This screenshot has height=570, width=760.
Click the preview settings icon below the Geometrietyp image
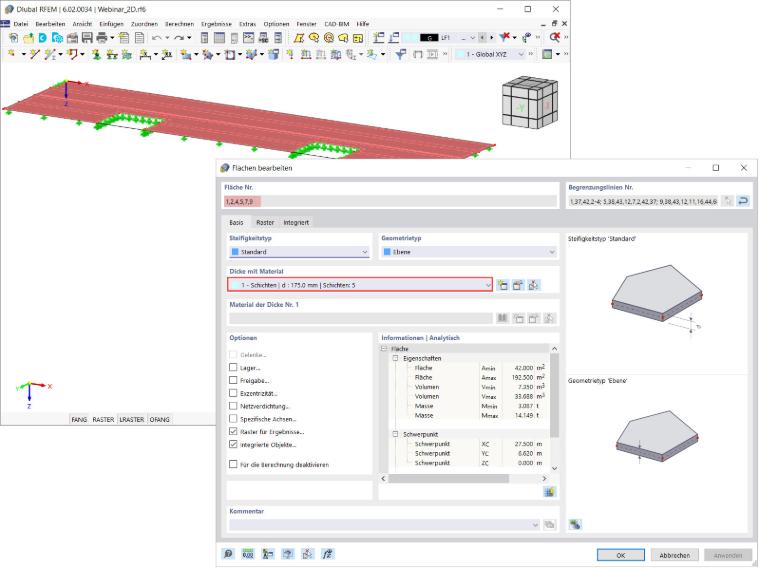(575, 524)
